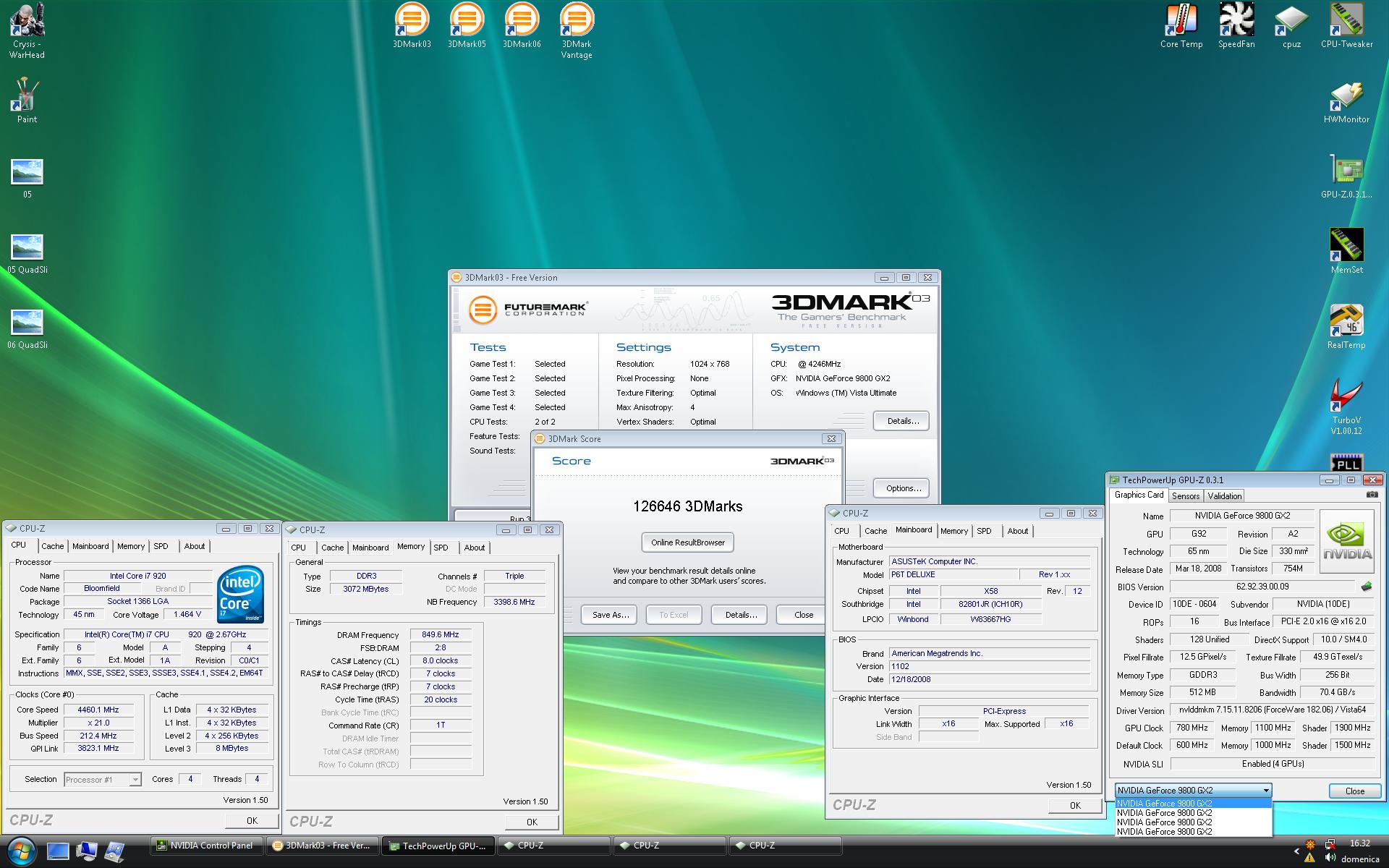Open Options in 3DMark03 window
The width and height of the screenshot is (1389, 868).
(901, 488)
